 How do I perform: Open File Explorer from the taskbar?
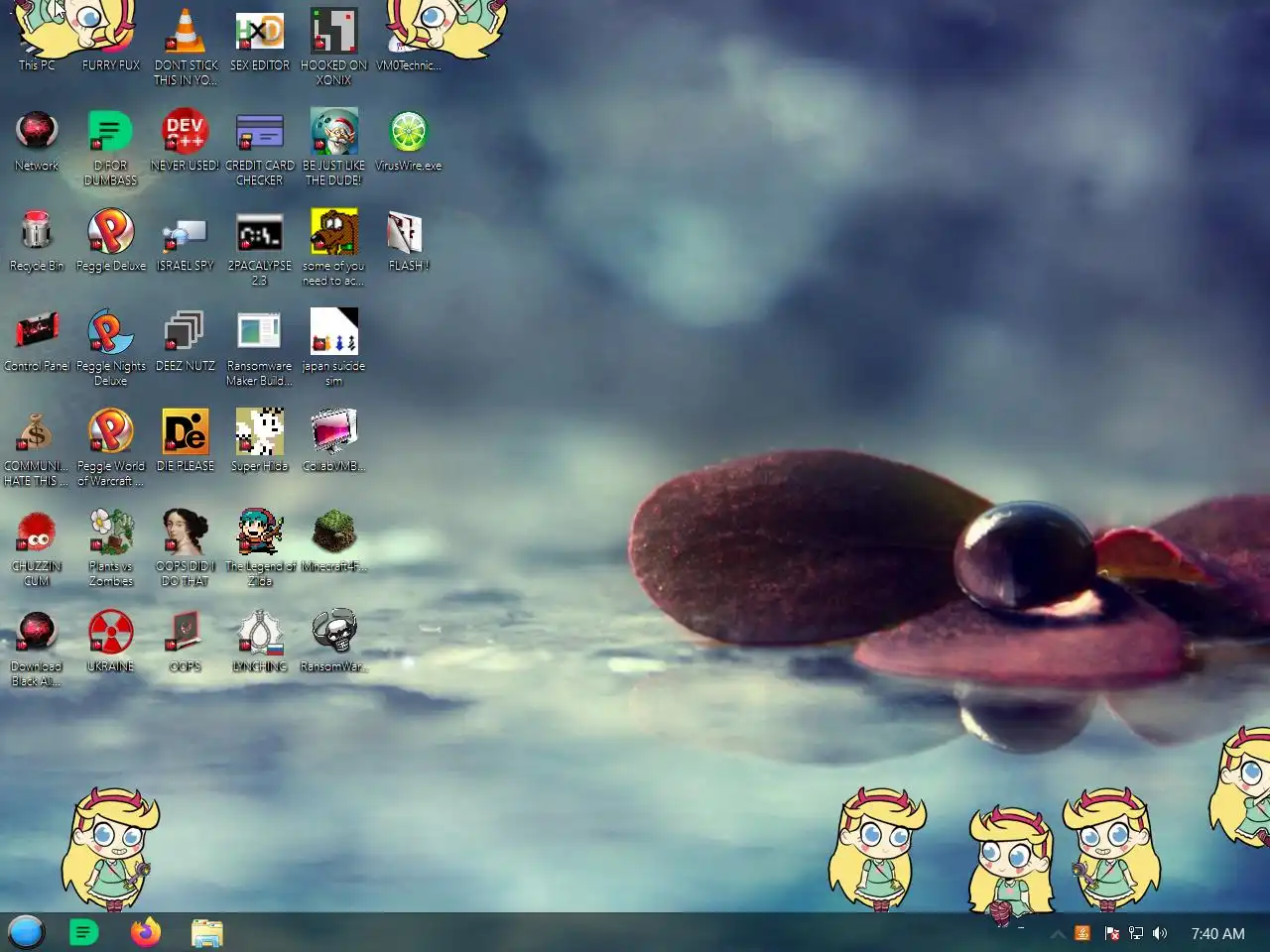(207, 932)
